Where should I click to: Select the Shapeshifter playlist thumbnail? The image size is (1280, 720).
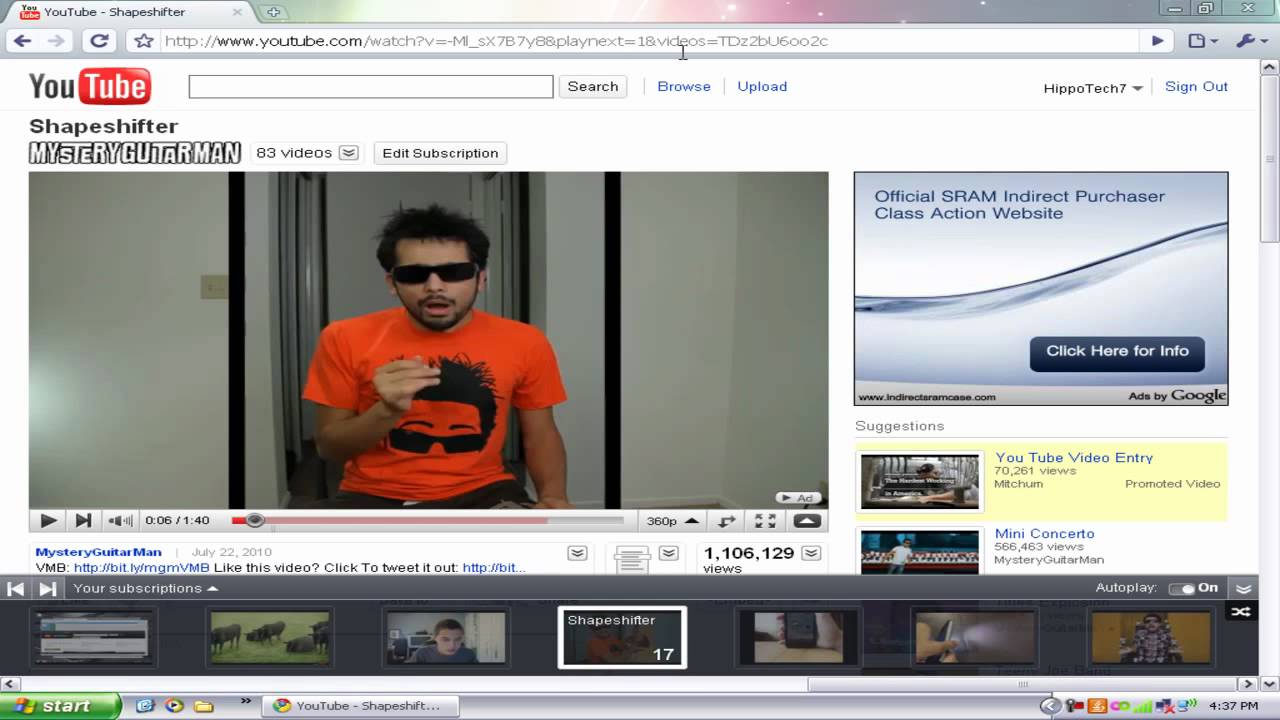tap(622, 637)
